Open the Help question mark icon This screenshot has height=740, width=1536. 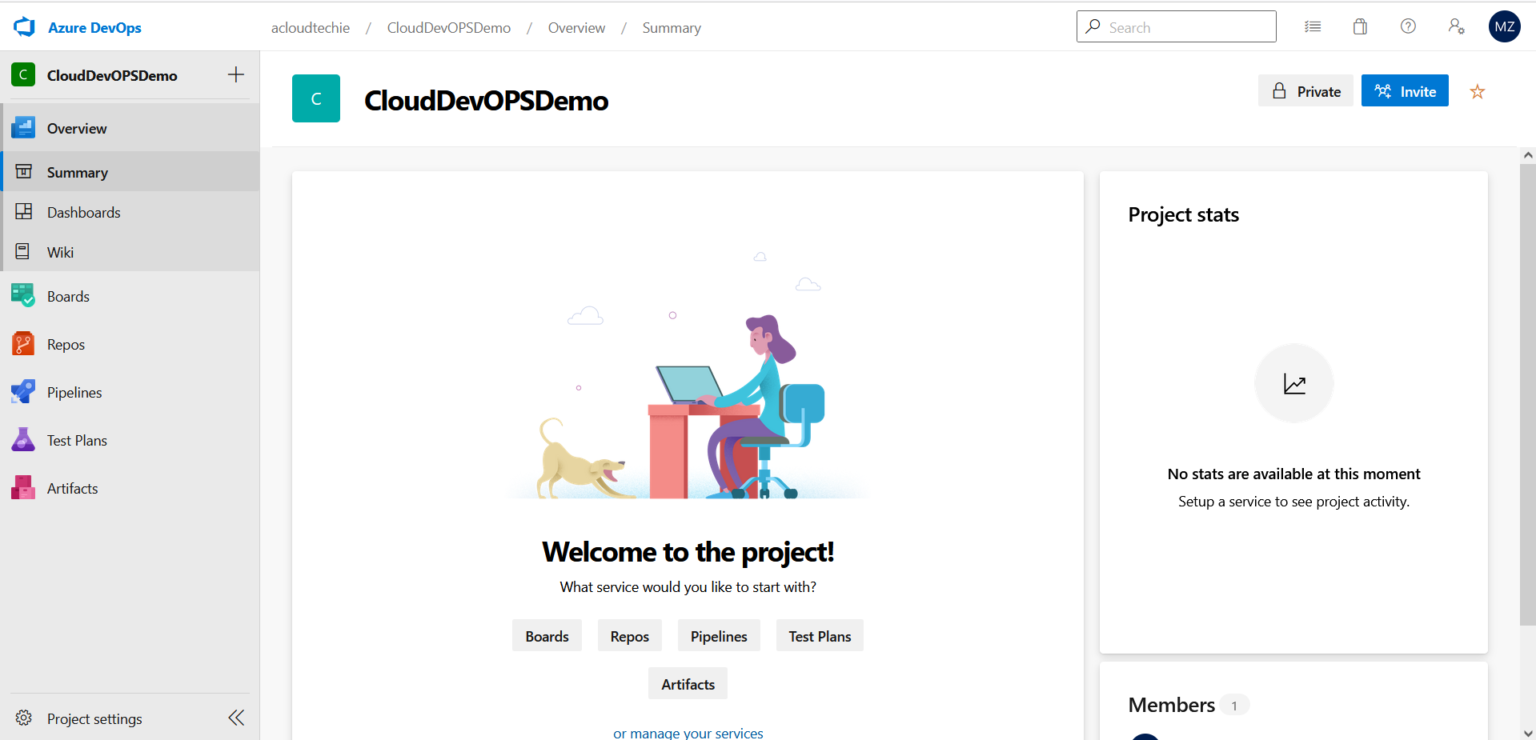coord(1408,27)
